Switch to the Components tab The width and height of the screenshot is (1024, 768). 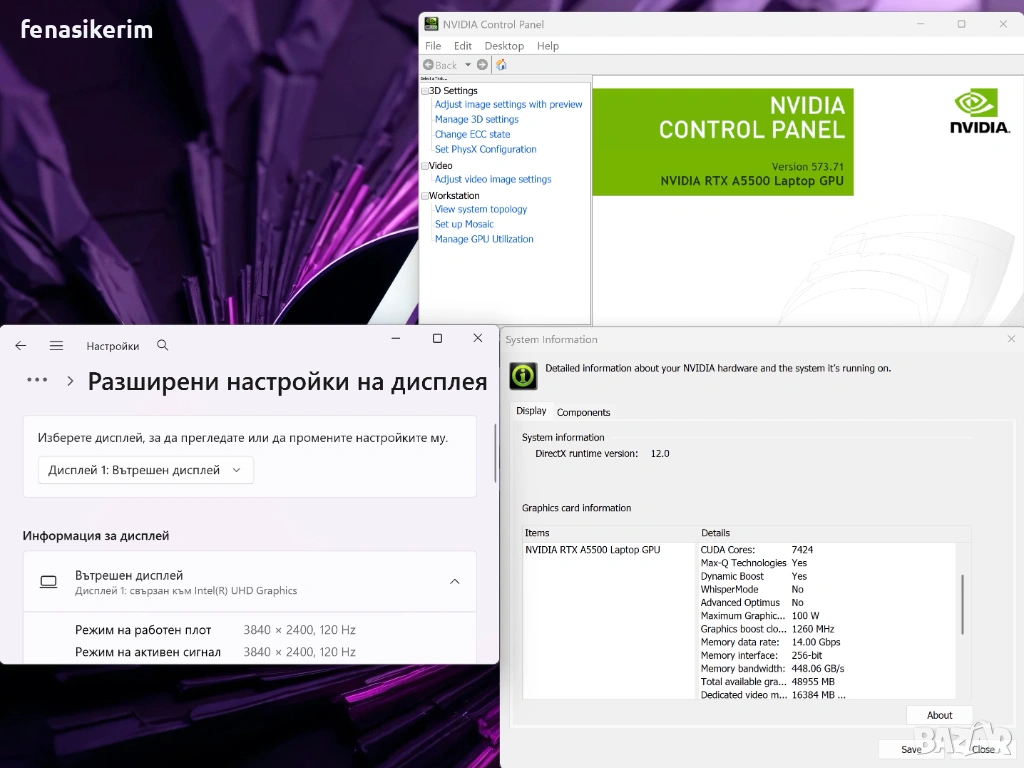coord(583,412)
